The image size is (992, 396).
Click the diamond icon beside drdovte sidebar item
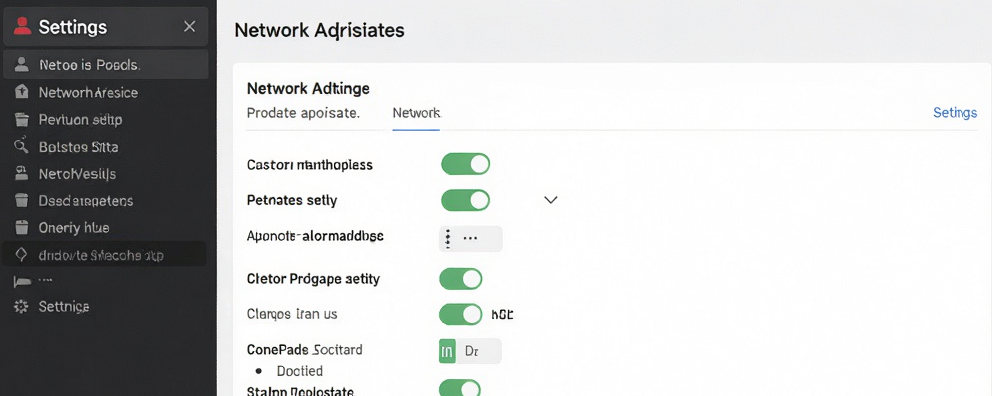point(22,255)
